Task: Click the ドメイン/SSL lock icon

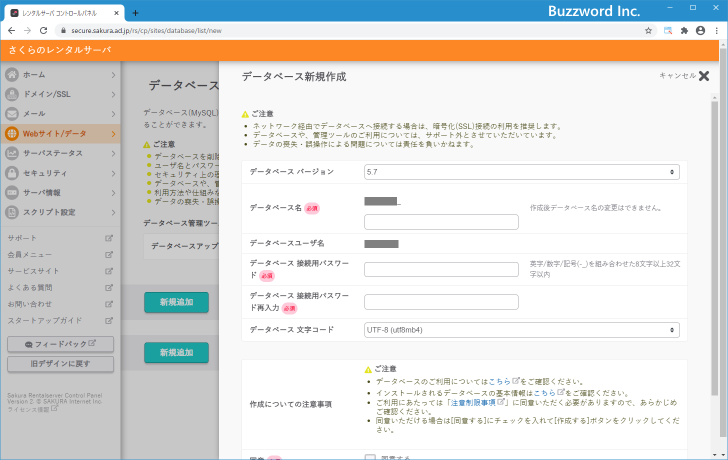Action: (12, 94)
